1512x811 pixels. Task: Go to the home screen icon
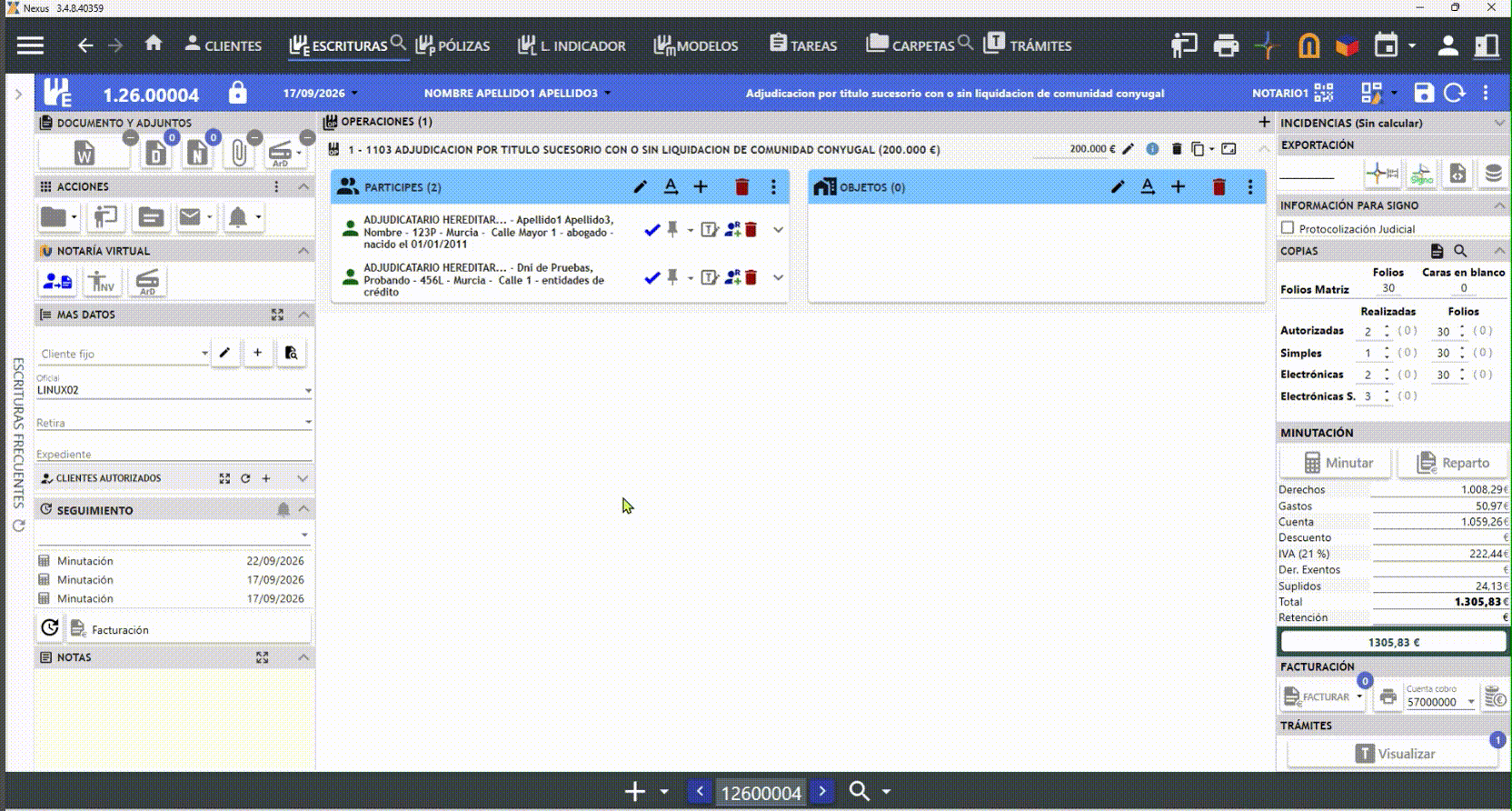(x=154, y=44)
